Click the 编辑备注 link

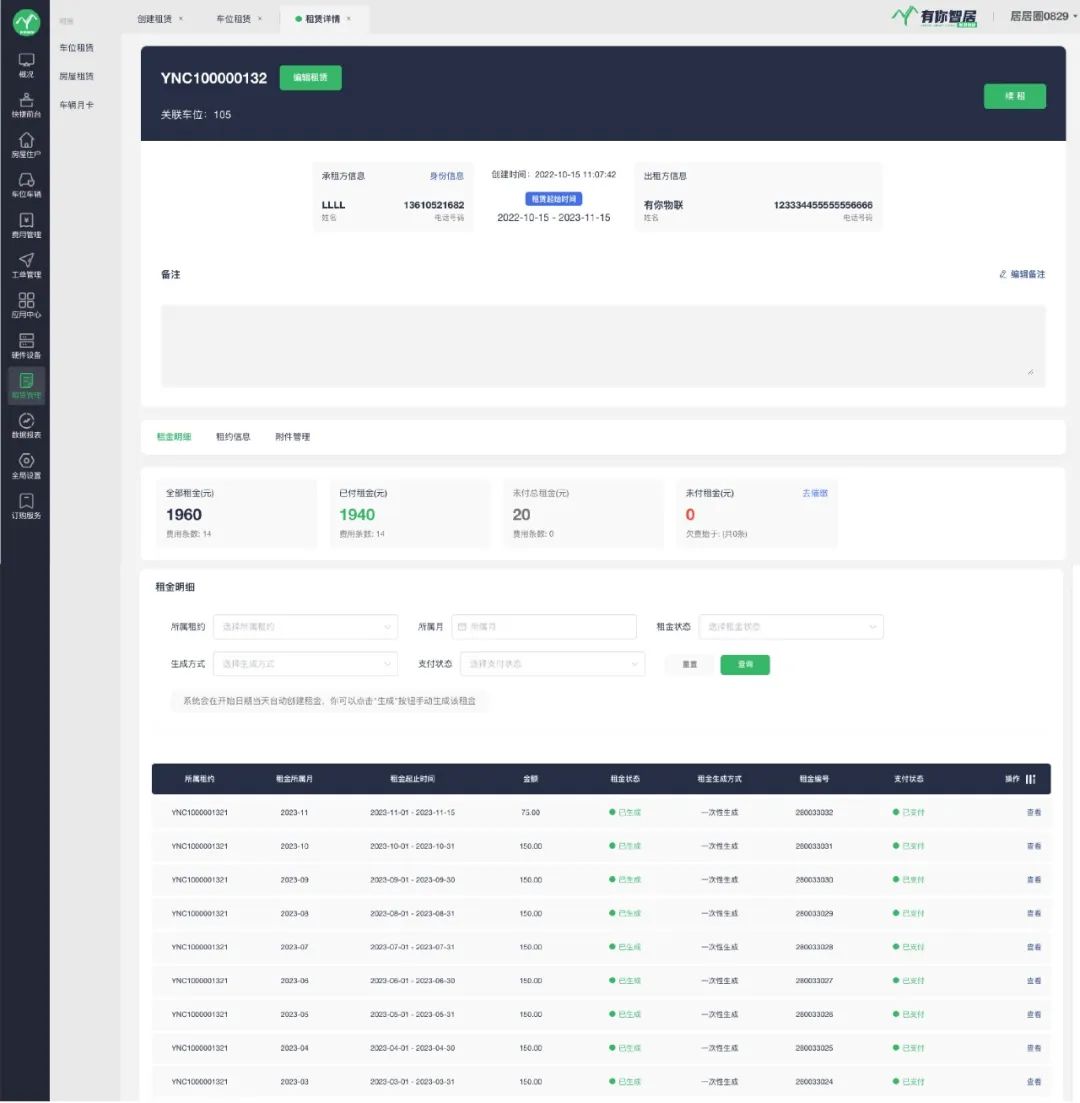pyautogui.click(x=1022, y=274)
